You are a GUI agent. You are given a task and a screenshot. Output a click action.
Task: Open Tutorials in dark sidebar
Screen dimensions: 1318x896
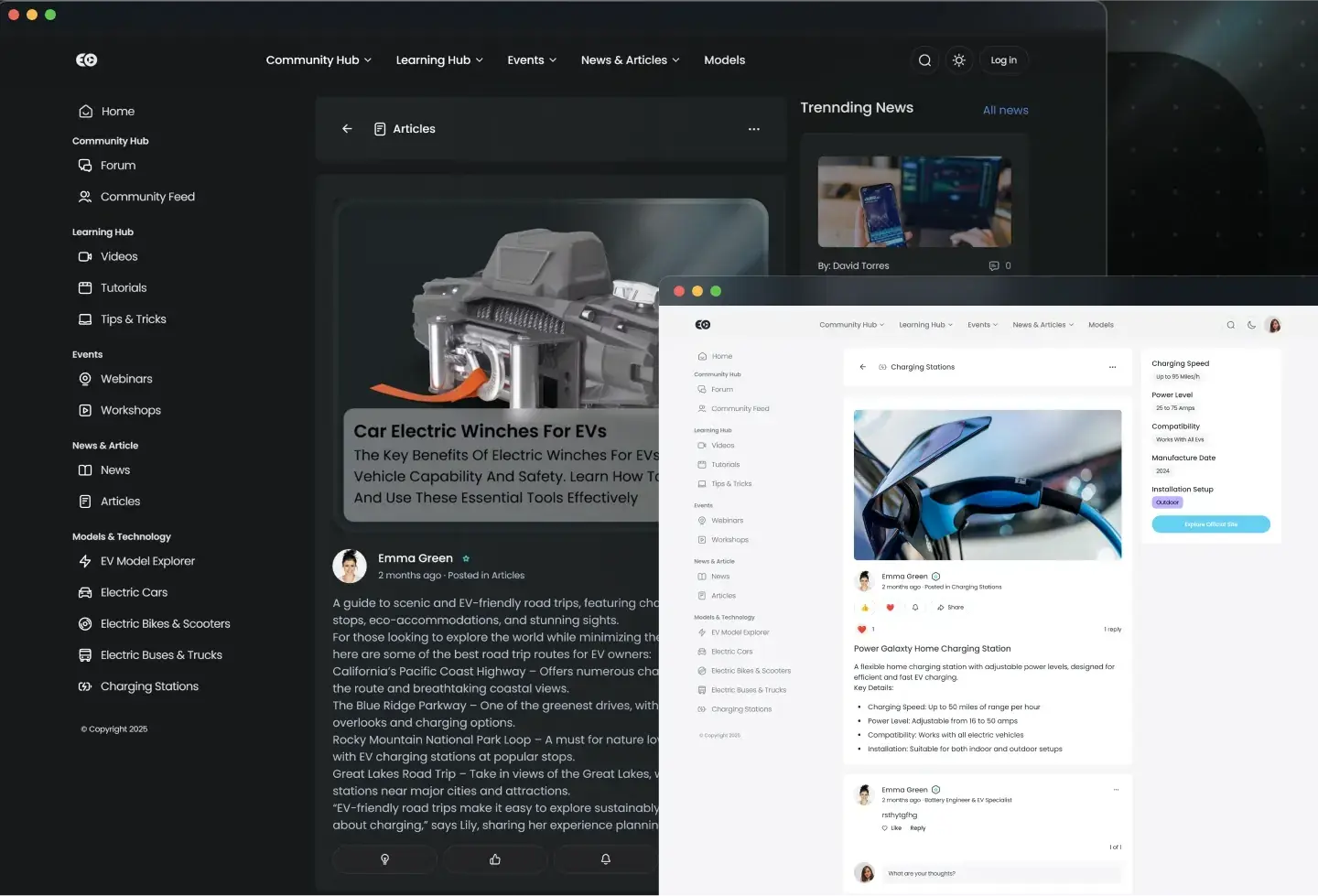(x=113, y=288)
